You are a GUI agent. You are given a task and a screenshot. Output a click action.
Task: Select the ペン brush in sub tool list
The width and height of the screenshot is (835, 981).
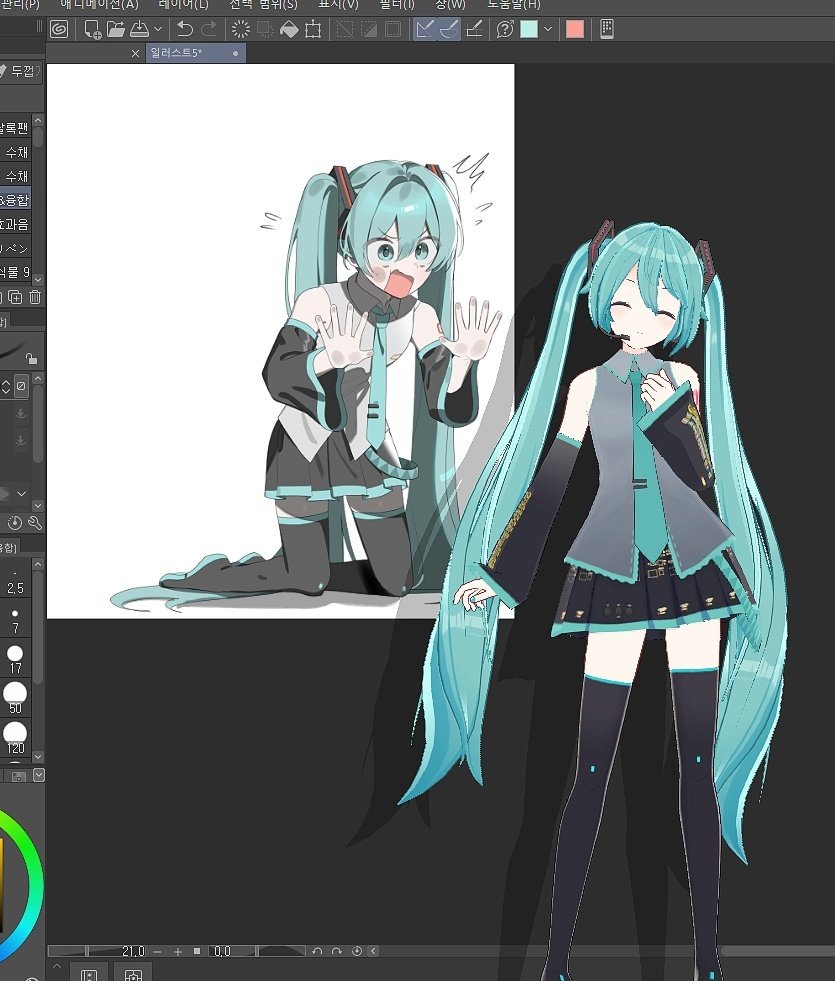(15, 248)
